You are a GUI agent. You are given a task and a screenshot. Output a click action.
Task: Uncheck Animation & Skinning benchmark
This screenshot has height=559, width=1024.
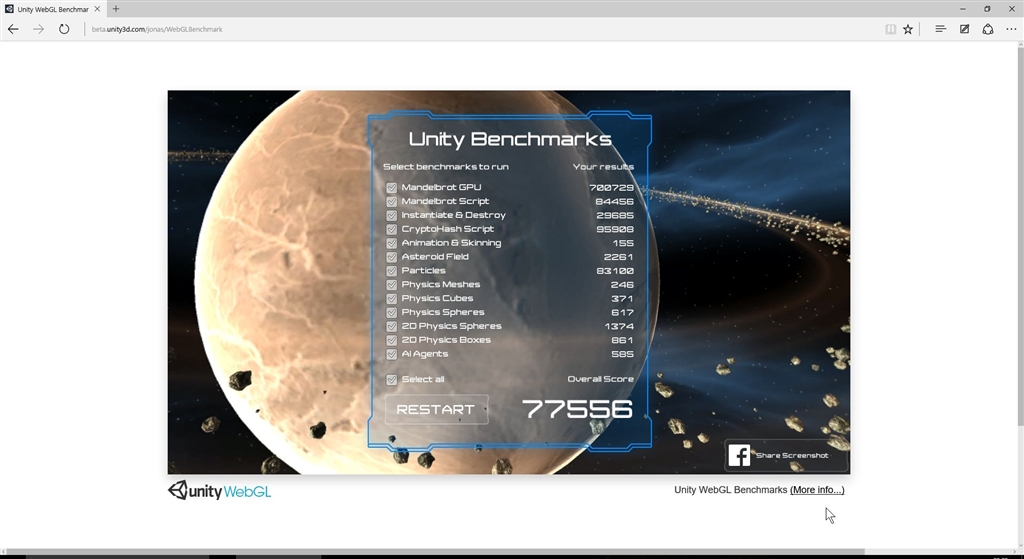click(x=392, y=243)
